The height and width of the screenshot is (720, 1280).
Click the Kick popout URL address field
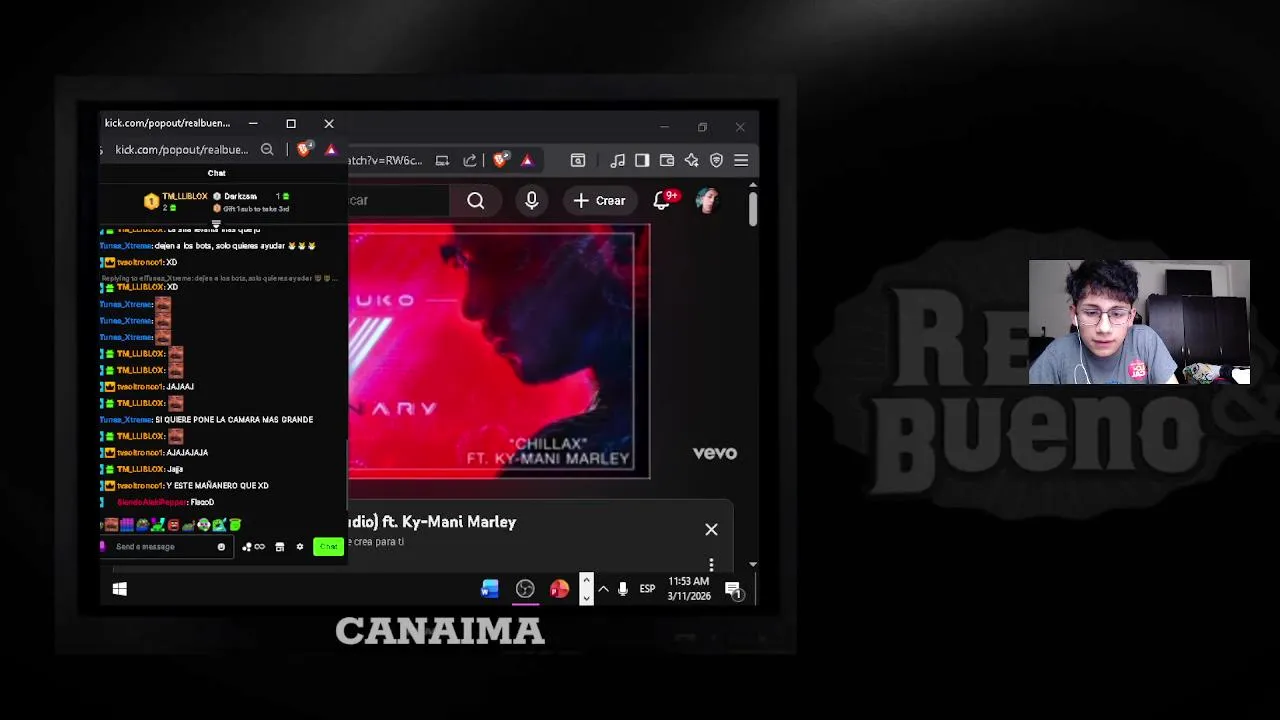[x=181, y=150]
